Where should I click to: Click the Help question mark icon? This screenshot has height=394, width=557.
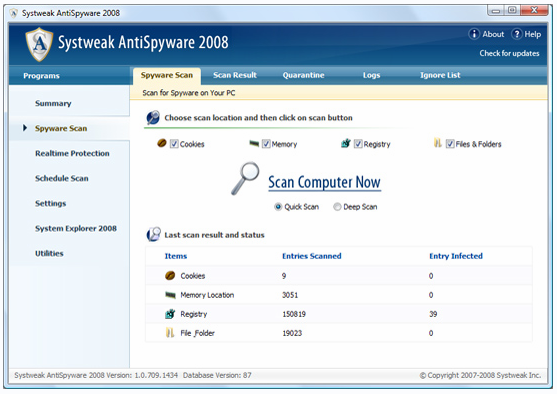click(517, 34)
